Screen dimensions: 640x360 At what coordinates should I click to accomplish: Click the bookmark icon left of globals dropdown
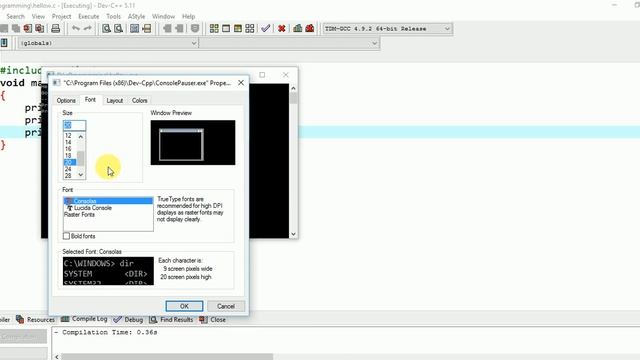pos(4,43)
